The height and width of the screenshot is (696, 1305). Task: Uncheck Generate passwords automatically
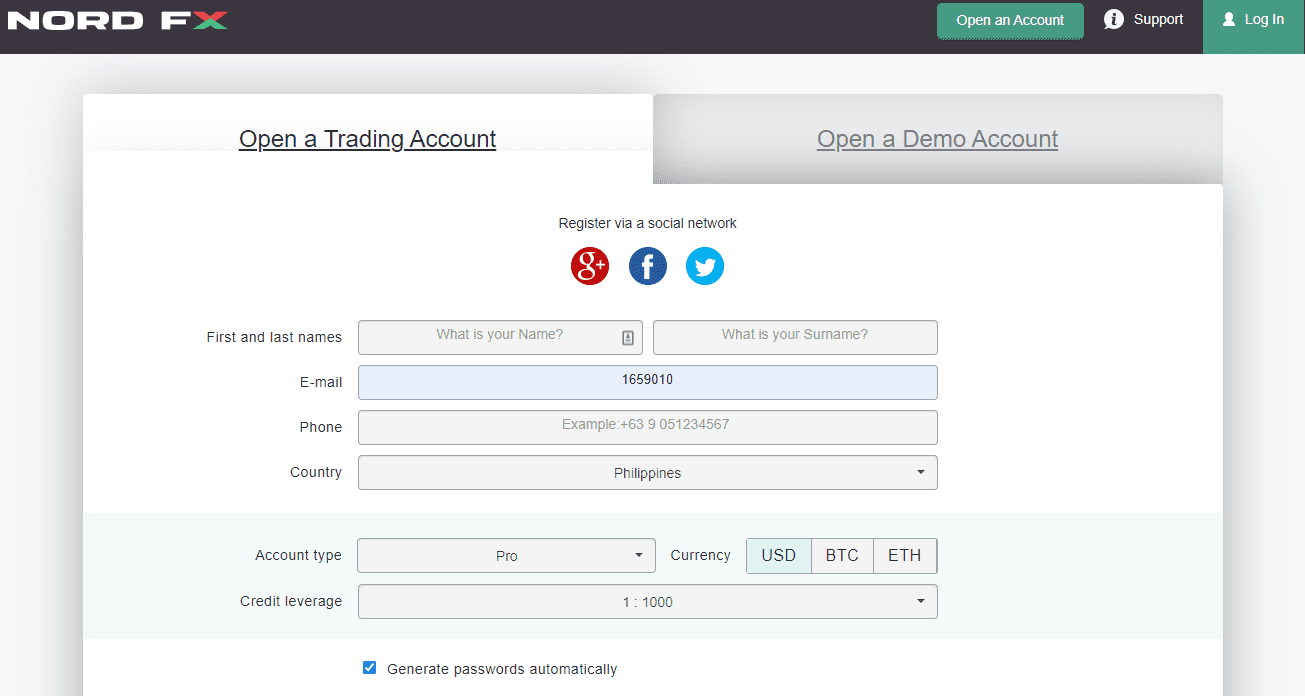click(369, 668)
